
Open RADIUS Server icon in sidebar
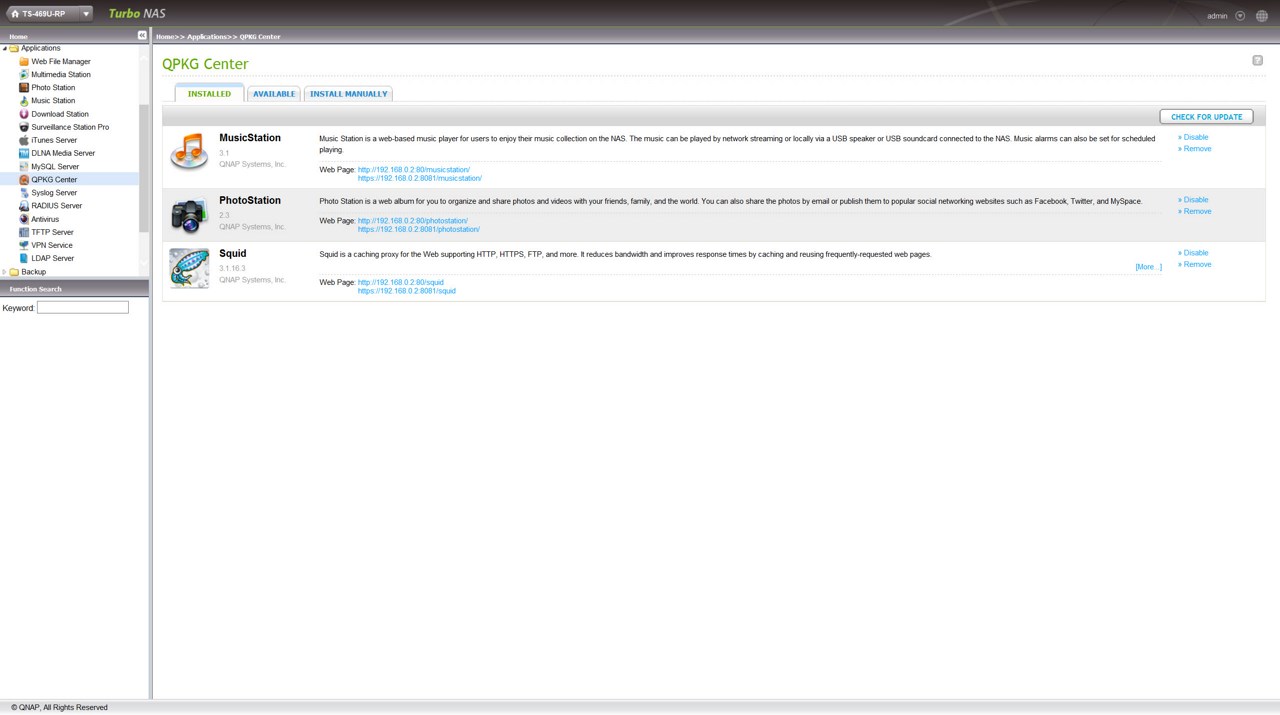click(24, 206)
